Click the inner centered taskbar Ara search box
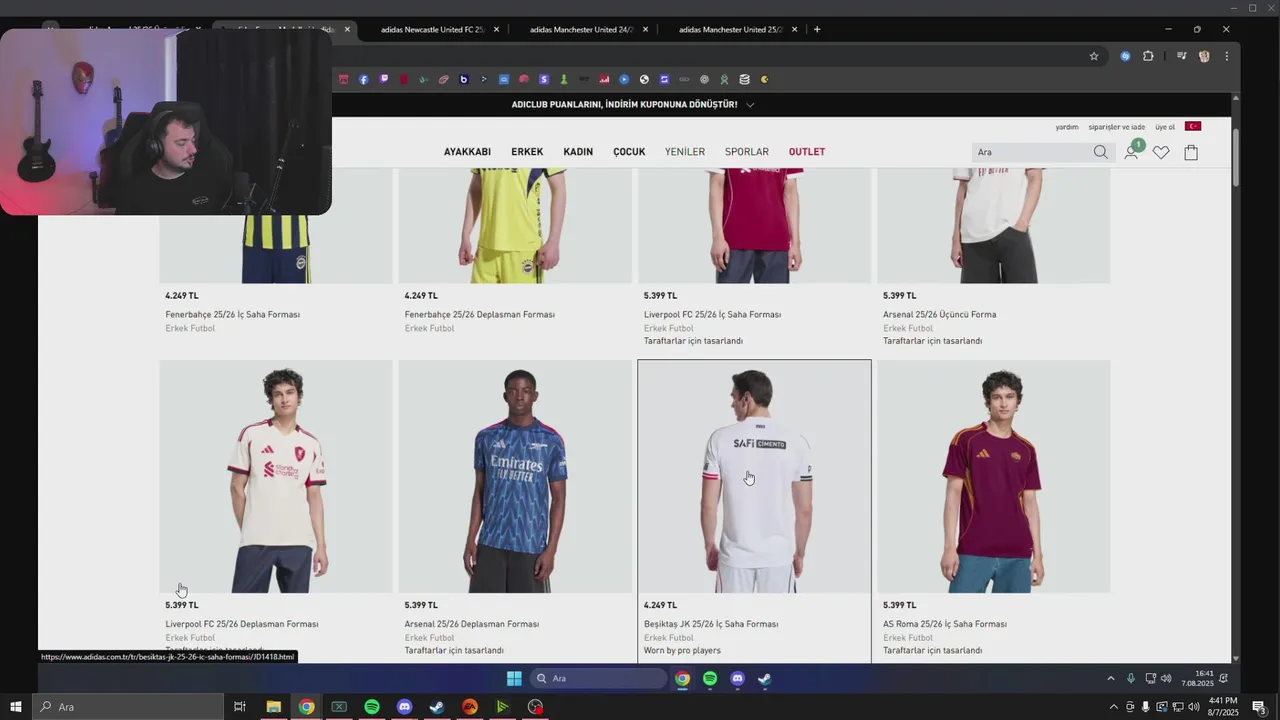This screenshot has height=720, width=1280. tap(598, 678)
